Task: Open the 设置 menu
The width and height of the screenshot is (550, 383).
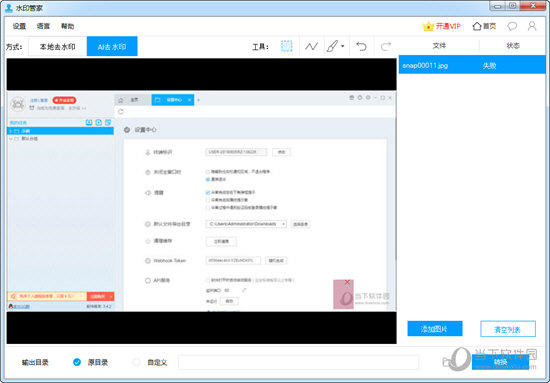Action: pos(19,26)
